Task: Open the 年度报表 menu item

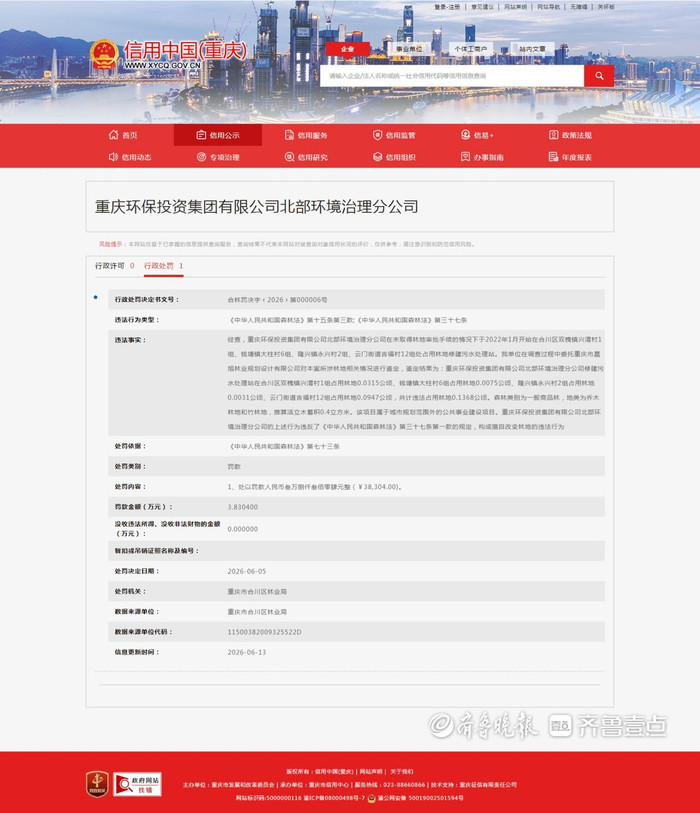Action: 577,157
